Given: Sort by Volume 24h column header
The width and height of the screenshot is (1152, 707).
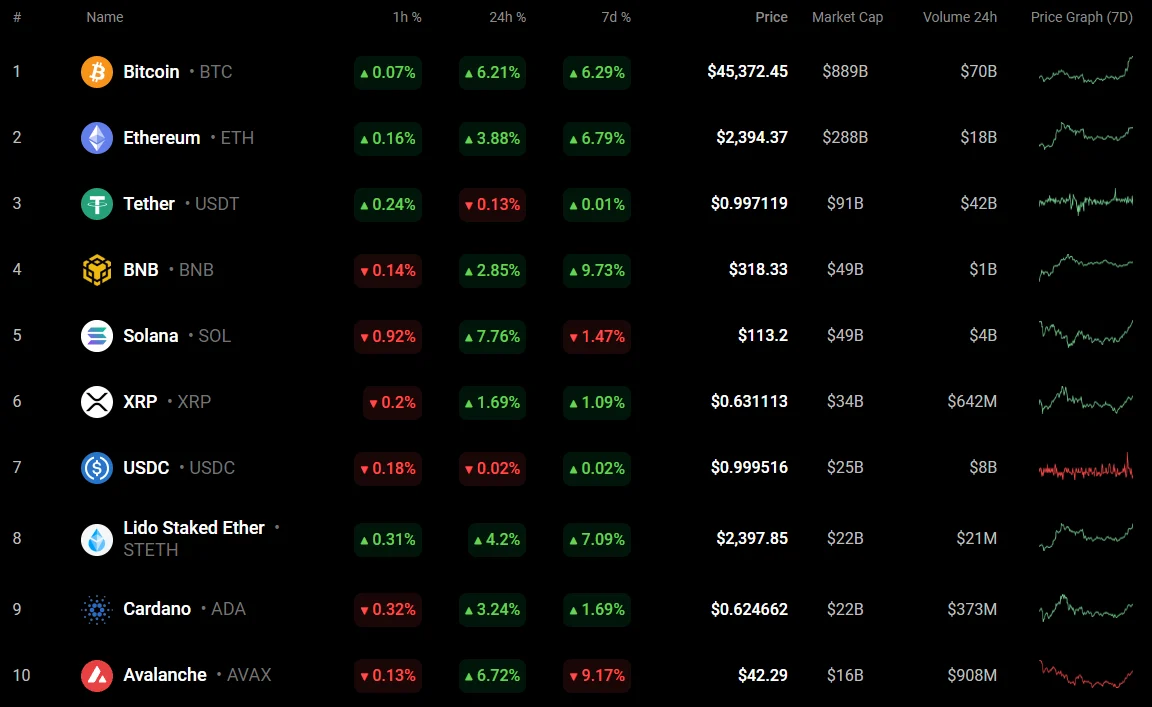Looking at the screenshot, I should click(x=959, y=17).
